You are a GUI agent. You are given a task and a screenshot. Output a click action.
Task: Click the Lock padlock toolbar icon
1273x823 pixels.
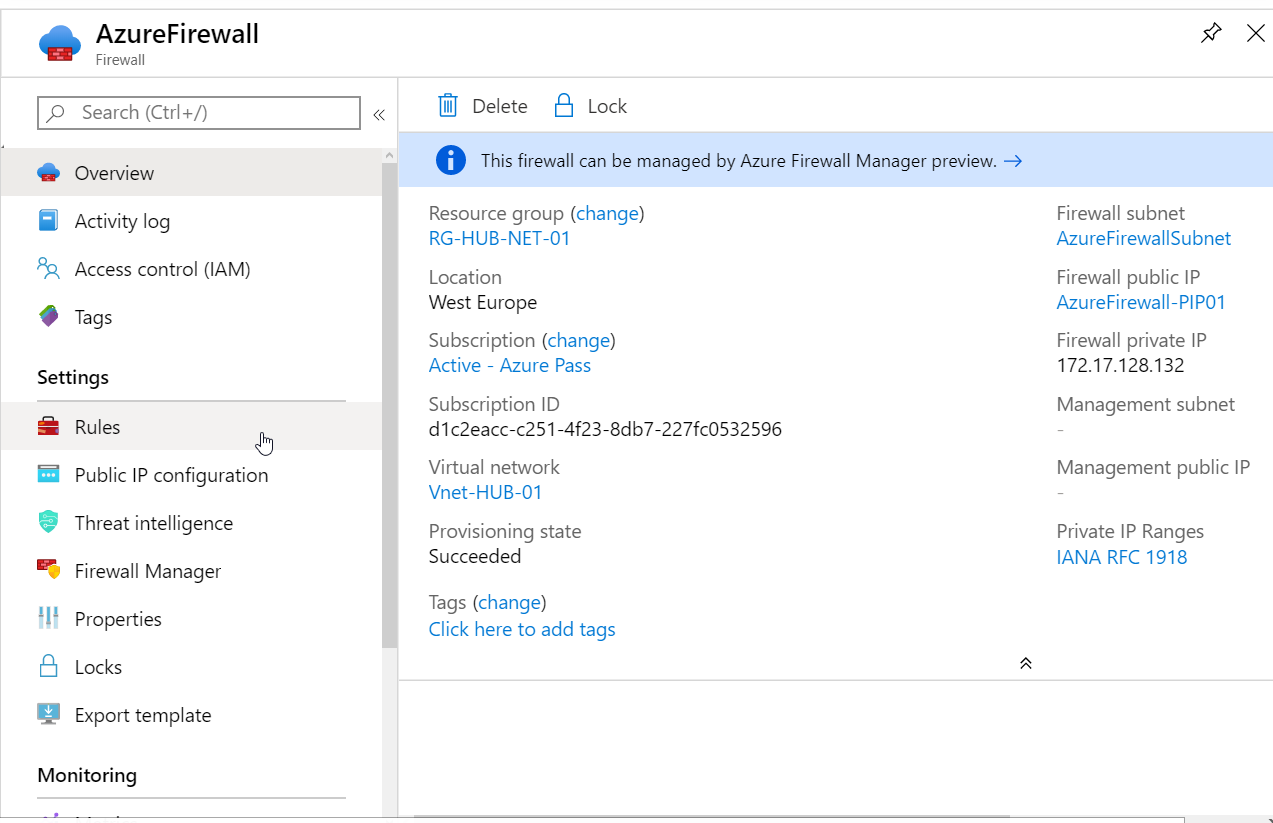click(564, 106)
